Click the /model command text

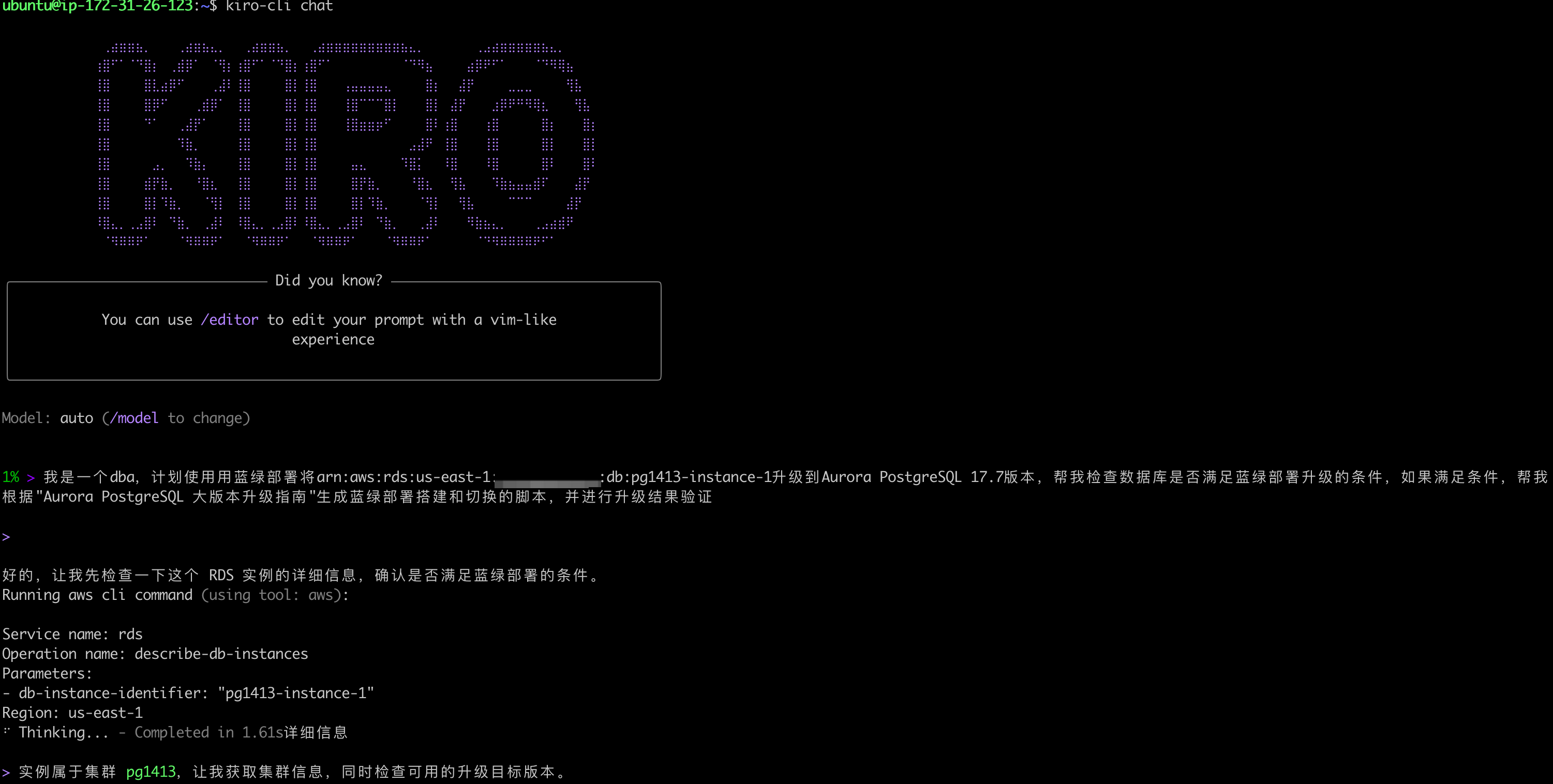pos(135,418)
